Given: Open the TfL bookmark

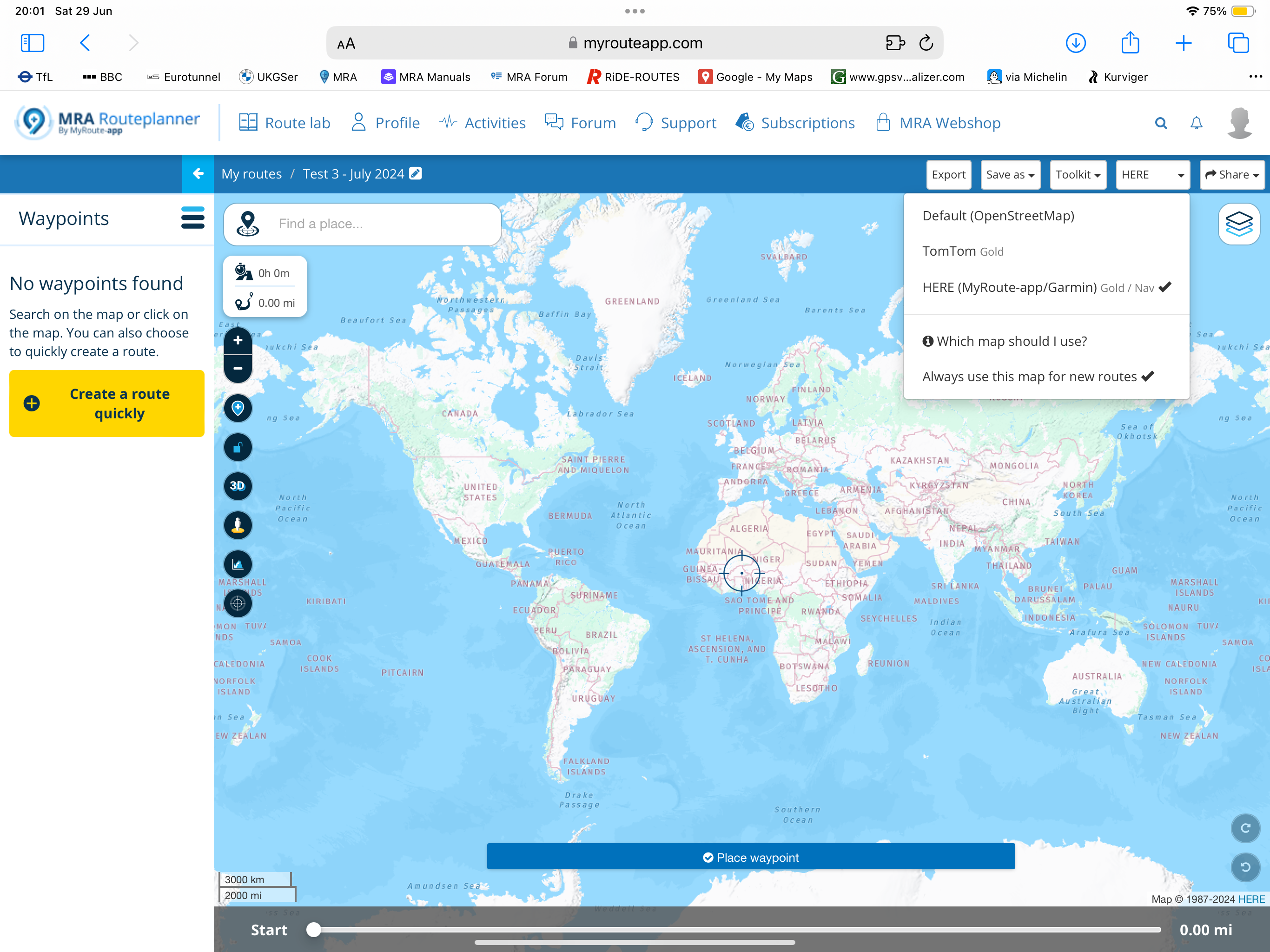Looking at the screenshot, I should 35,77.
